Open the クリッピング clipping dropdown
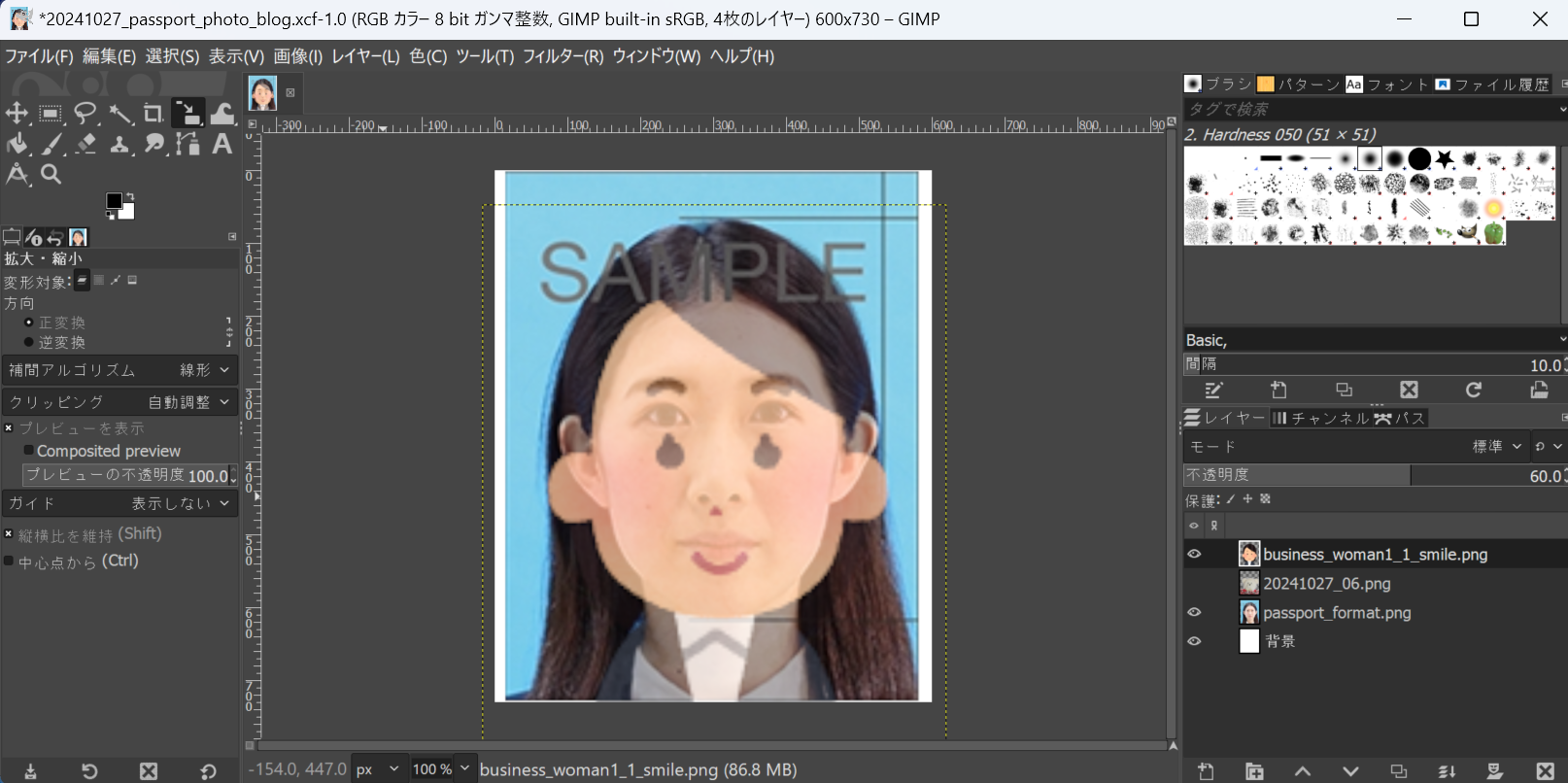Image resolution: width=1568 pixels, height=783 pixels. 119,402
